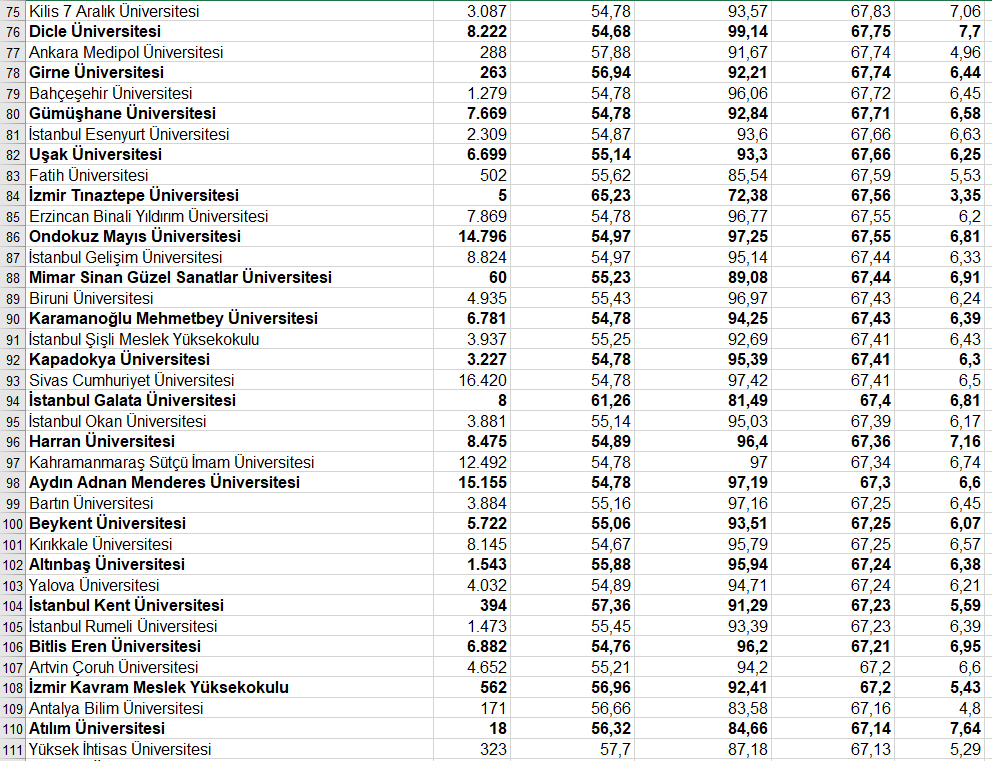Select value 67,13 in Yüksek İhtisas row
Image resolution: width=992 pixels, height=761 pixels.
833,749
